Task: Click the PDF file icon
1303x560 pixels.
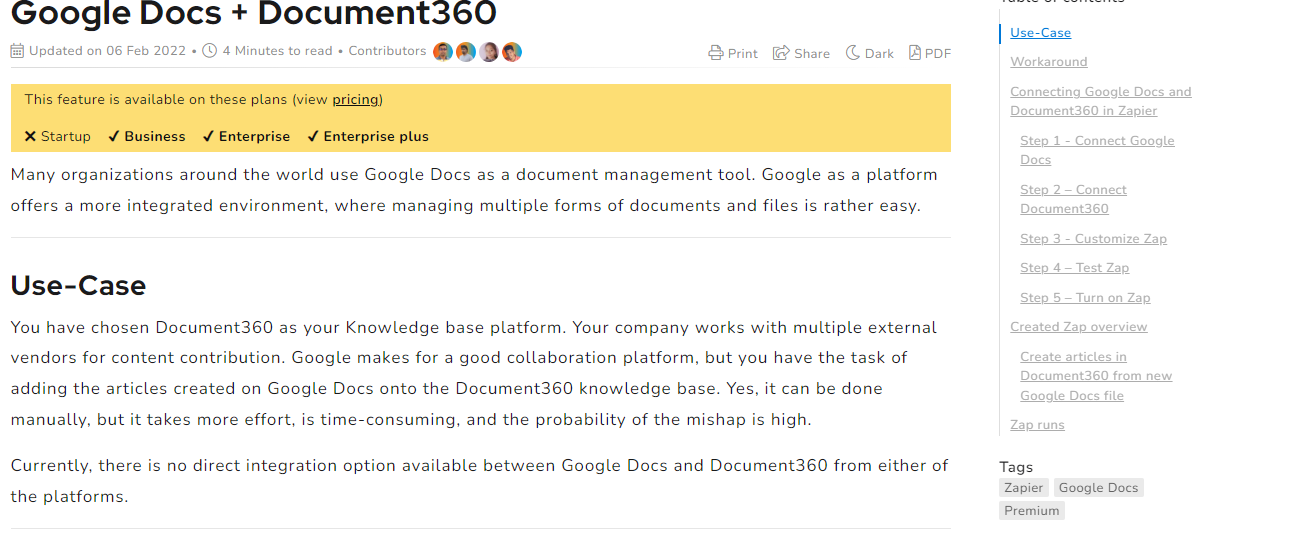Action: point(915,53)
